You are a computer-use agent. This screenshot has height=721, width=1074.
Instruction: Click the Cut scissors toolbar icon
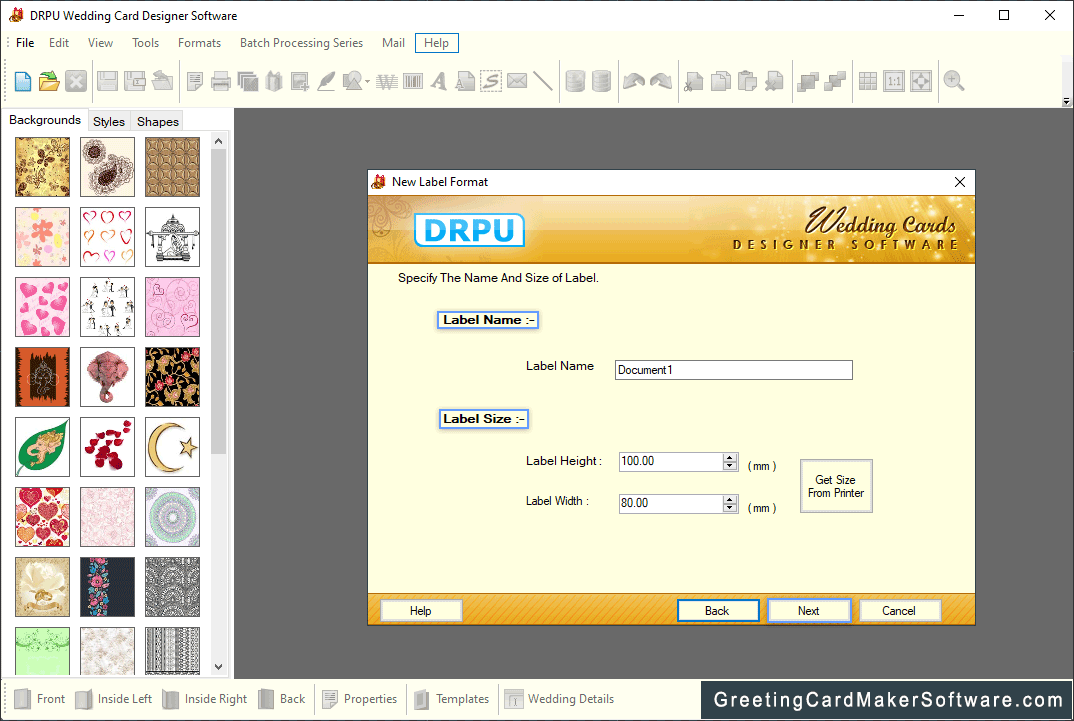694,81
